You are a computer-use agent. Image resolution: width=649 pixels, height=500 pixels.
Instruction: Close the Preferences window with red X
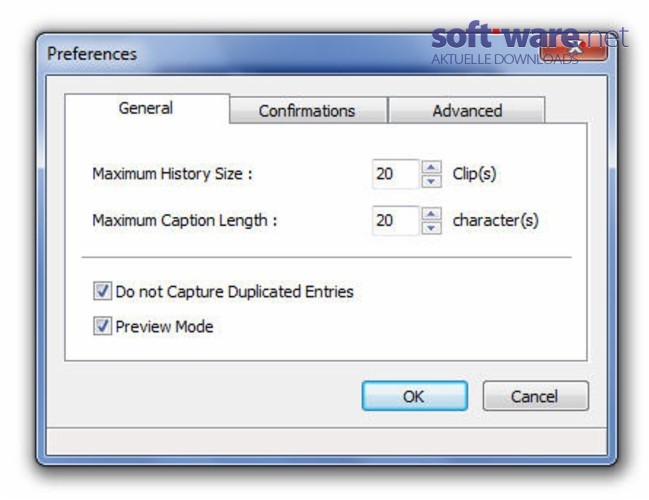(574, 50)
